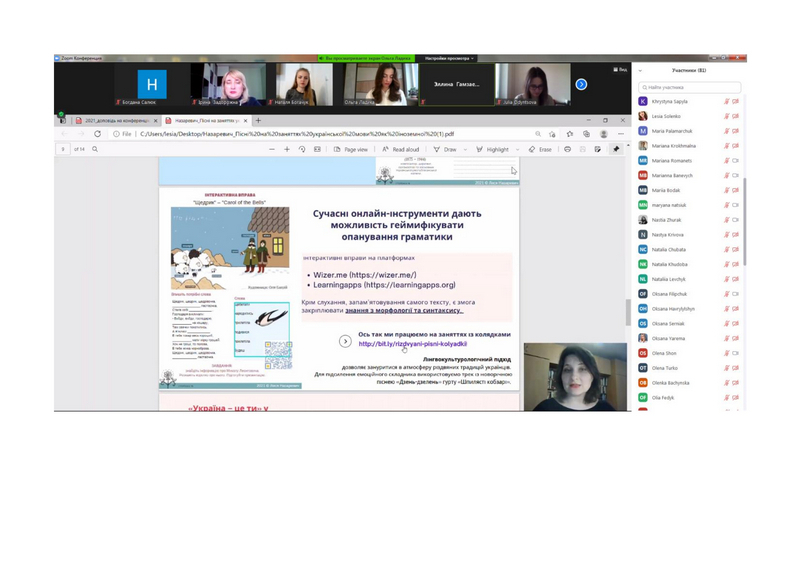Open the browser Favorites list
This screenshot has height=566, width=800.
(x=569, y=134)
